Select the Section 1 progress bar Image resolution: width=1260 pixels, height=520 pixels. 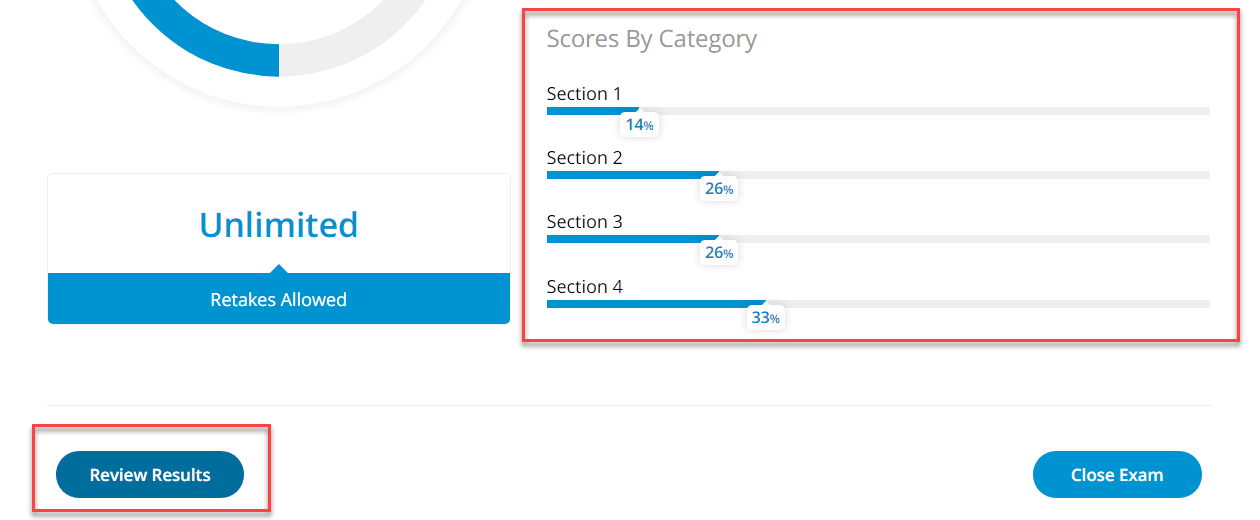point(878,111)
